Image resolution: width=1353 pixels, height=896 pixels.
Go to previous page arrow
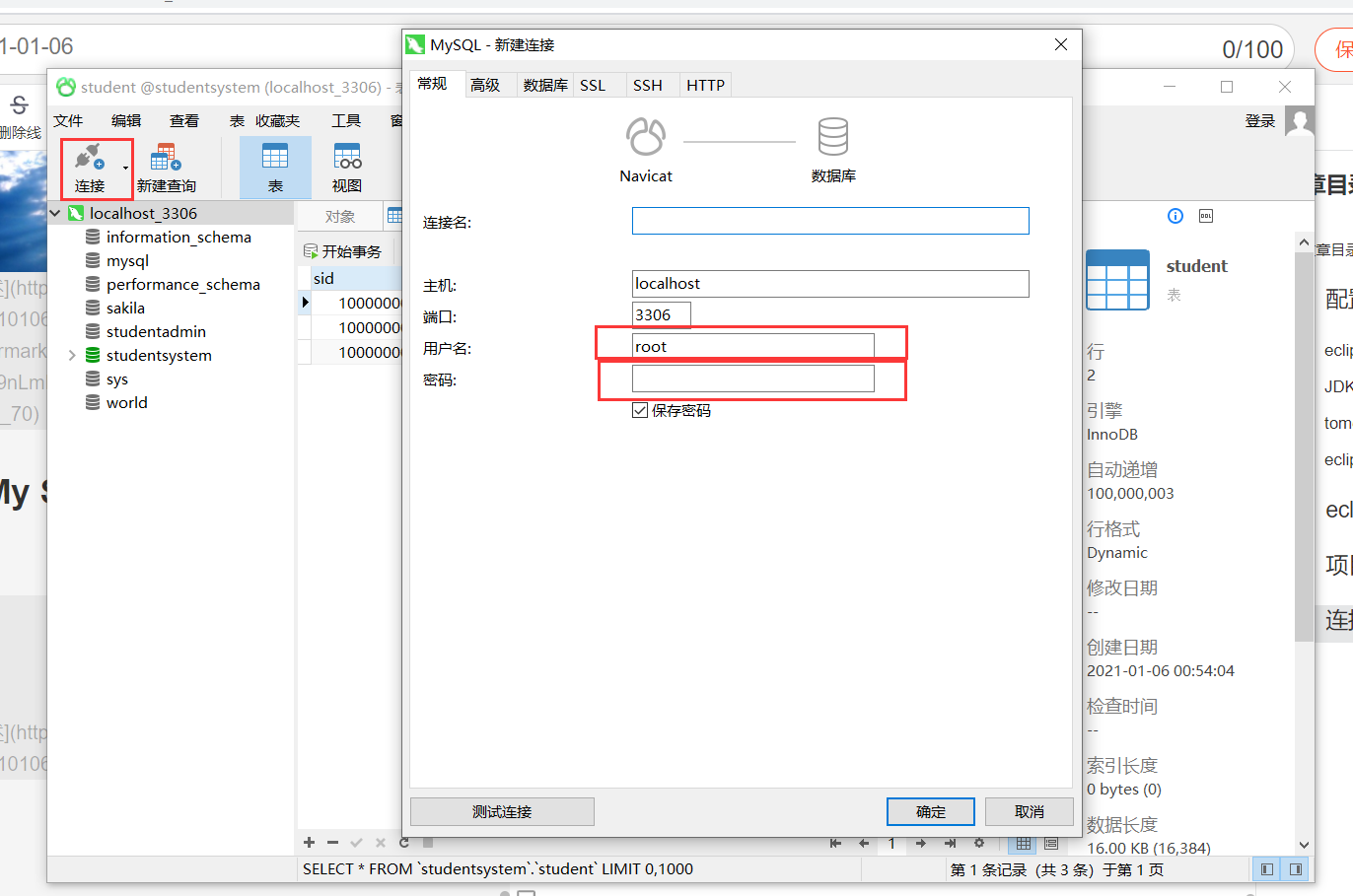[x=864, y=843]
